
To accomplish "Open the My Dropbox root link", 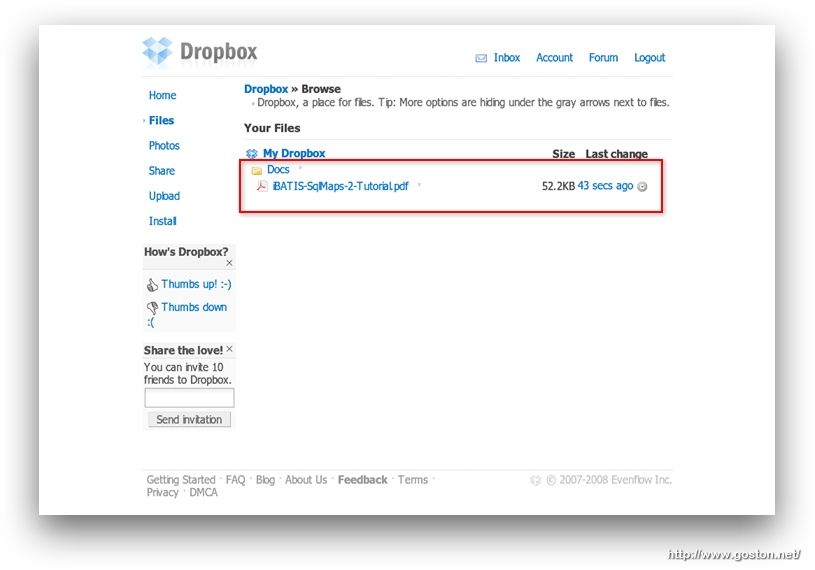I will point(294,153).
